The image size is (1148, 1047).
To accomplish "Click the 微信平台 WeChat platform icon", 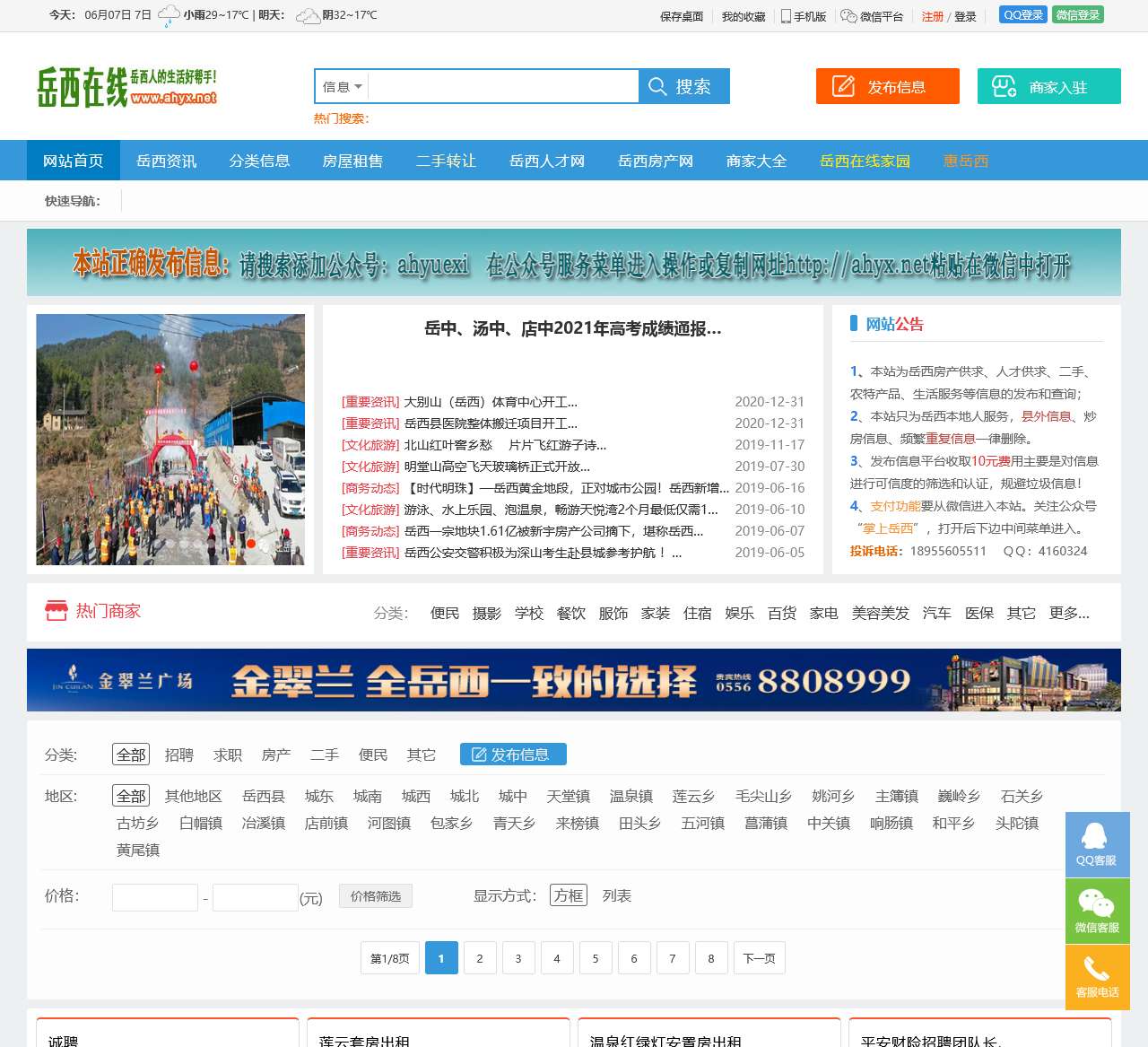I will pos(847,16).
